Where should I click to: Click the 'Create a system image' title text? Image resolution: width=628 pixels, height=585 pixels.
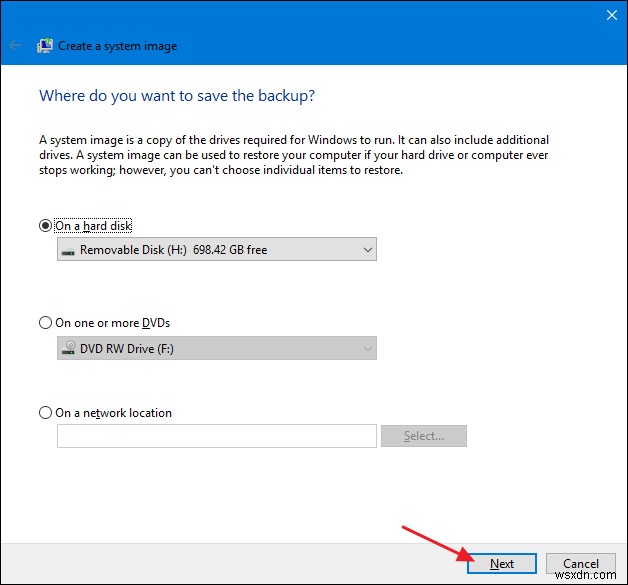(117, 46)
